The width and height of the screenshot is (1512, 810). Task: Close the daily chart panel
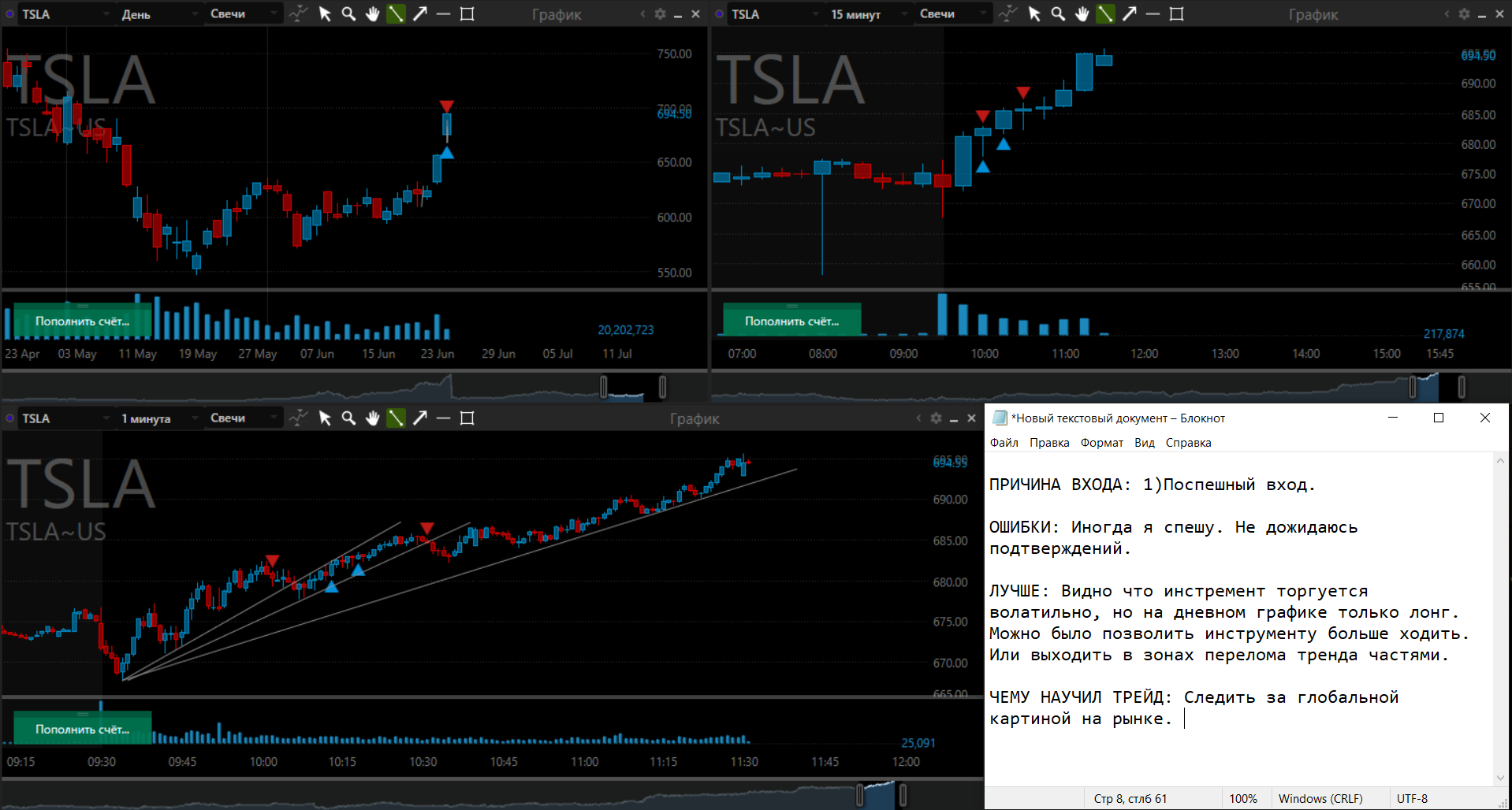tap(695, 13)
